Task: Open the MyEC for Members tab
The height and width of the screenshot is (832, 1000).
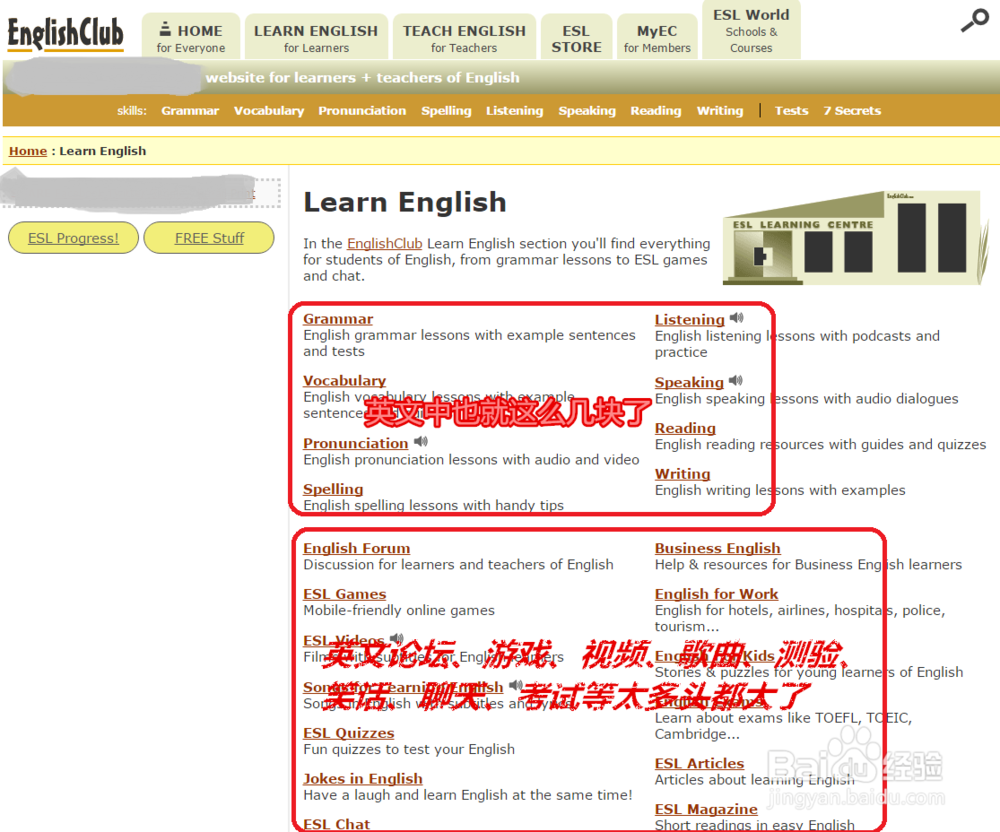Action: tap(657, 36)
